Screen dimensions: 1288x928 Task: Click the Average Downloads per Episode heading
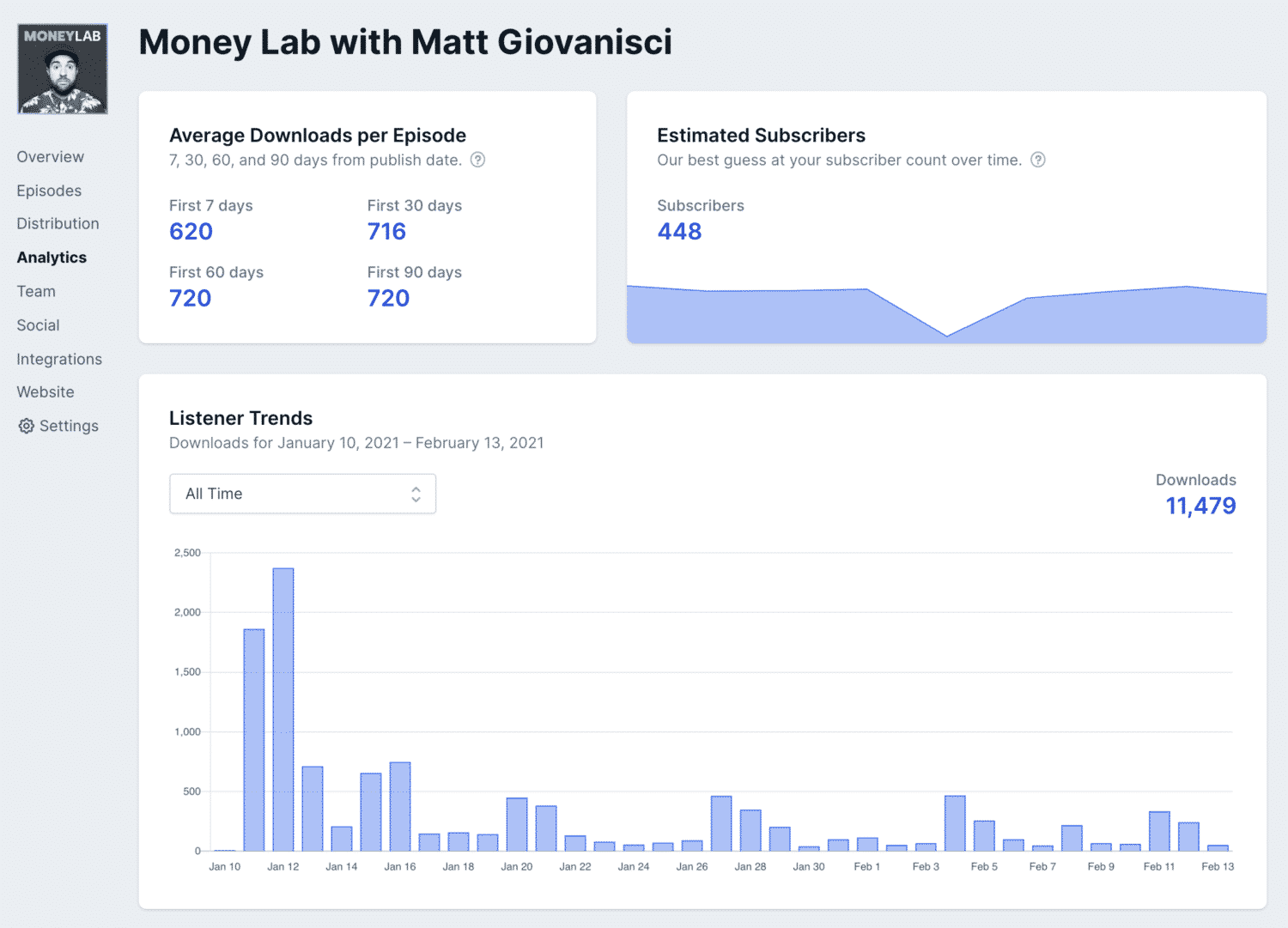tap(318, 136)
